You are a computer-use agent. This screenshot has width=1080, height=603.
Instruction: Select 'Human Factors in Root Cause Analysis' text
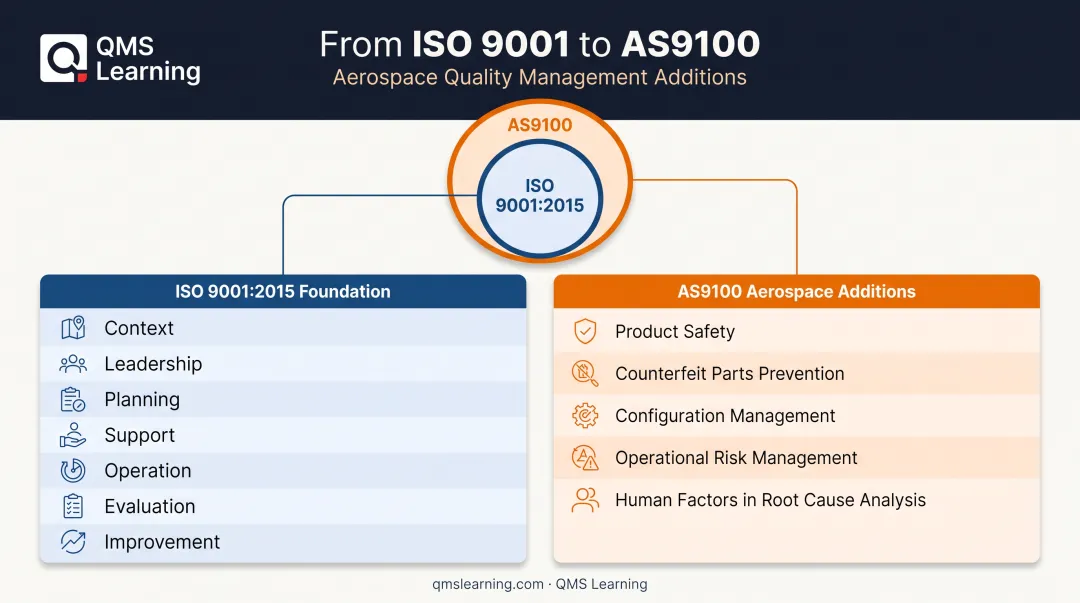click(771, 500)
